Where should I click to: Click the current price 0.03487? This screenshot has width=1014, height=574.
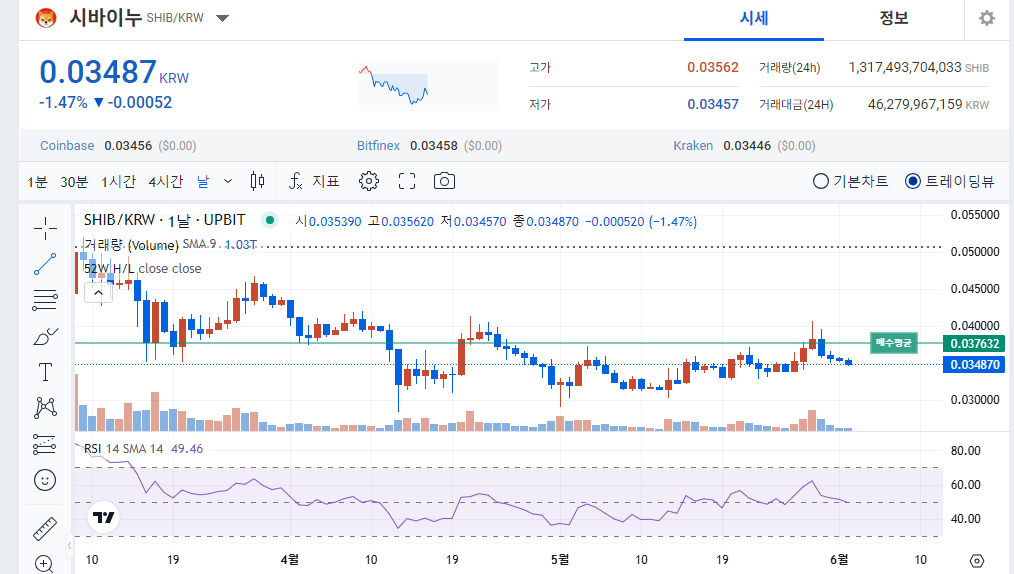pyautogui.click(x=98, y=72)
